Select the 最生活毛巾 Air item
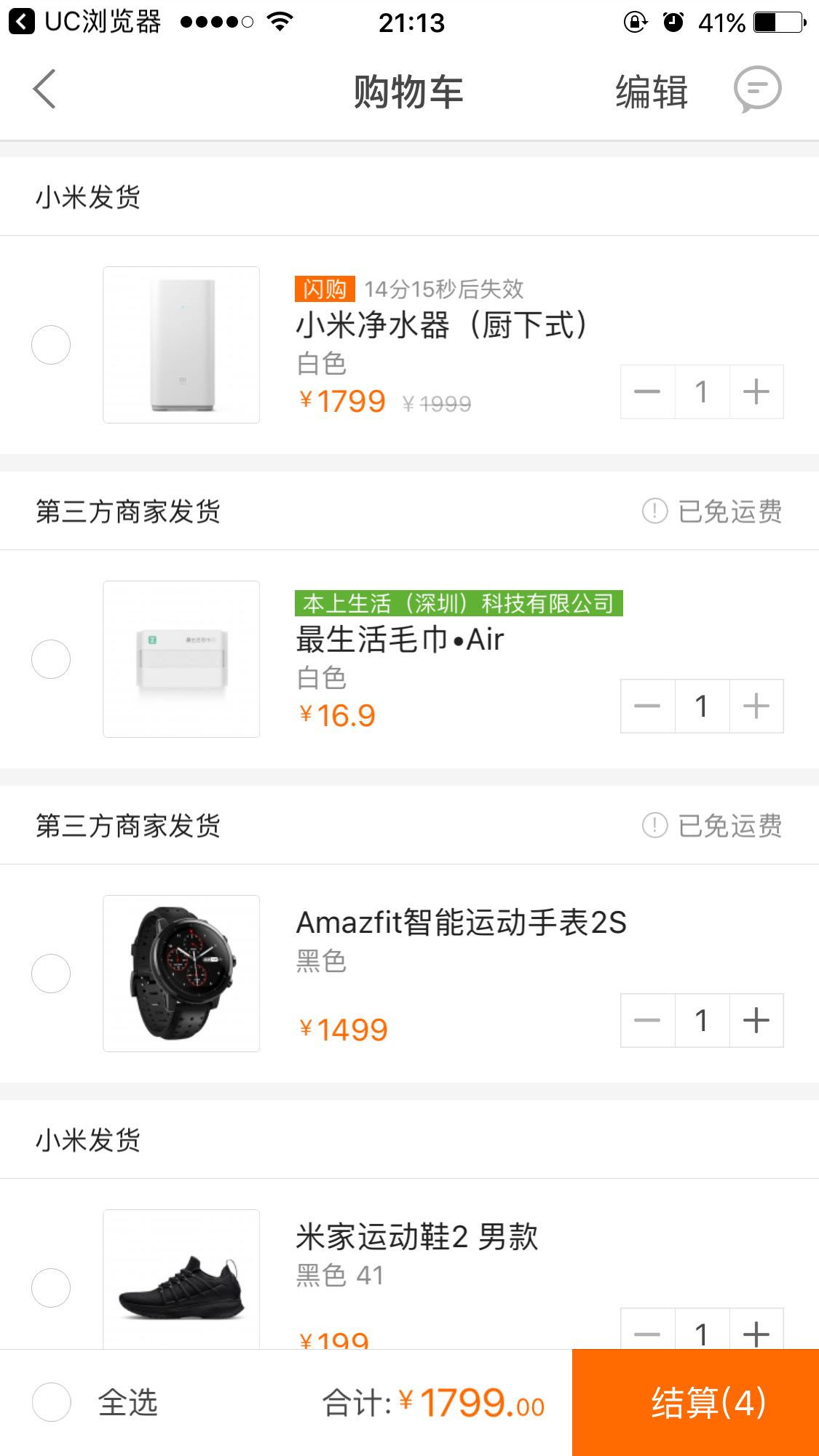 click(x=51, y=659)
